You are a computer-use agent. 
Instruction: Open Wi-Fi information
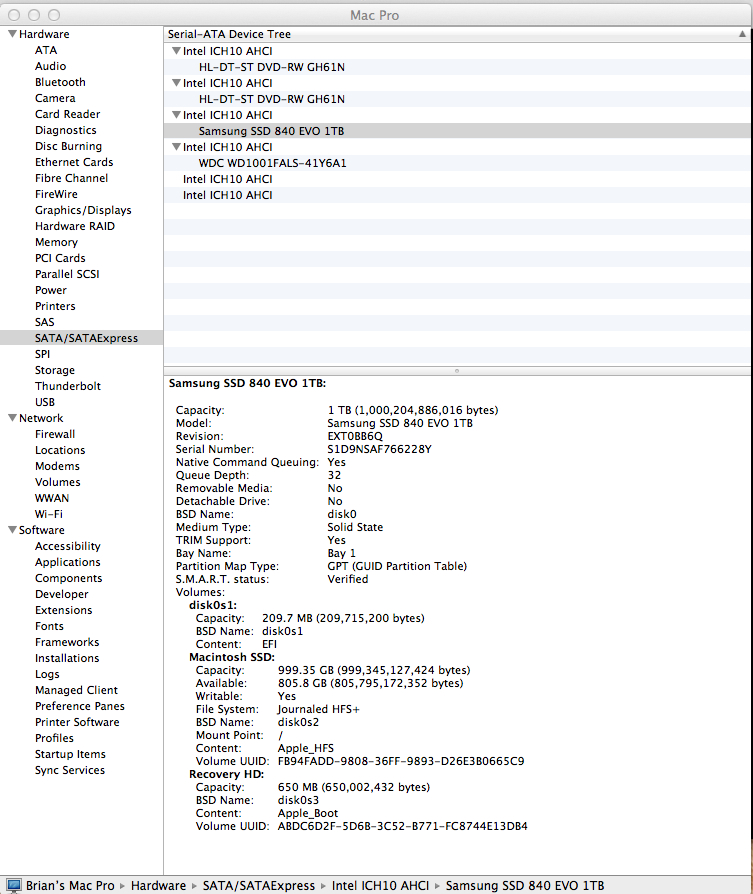(x=48, y=514)
